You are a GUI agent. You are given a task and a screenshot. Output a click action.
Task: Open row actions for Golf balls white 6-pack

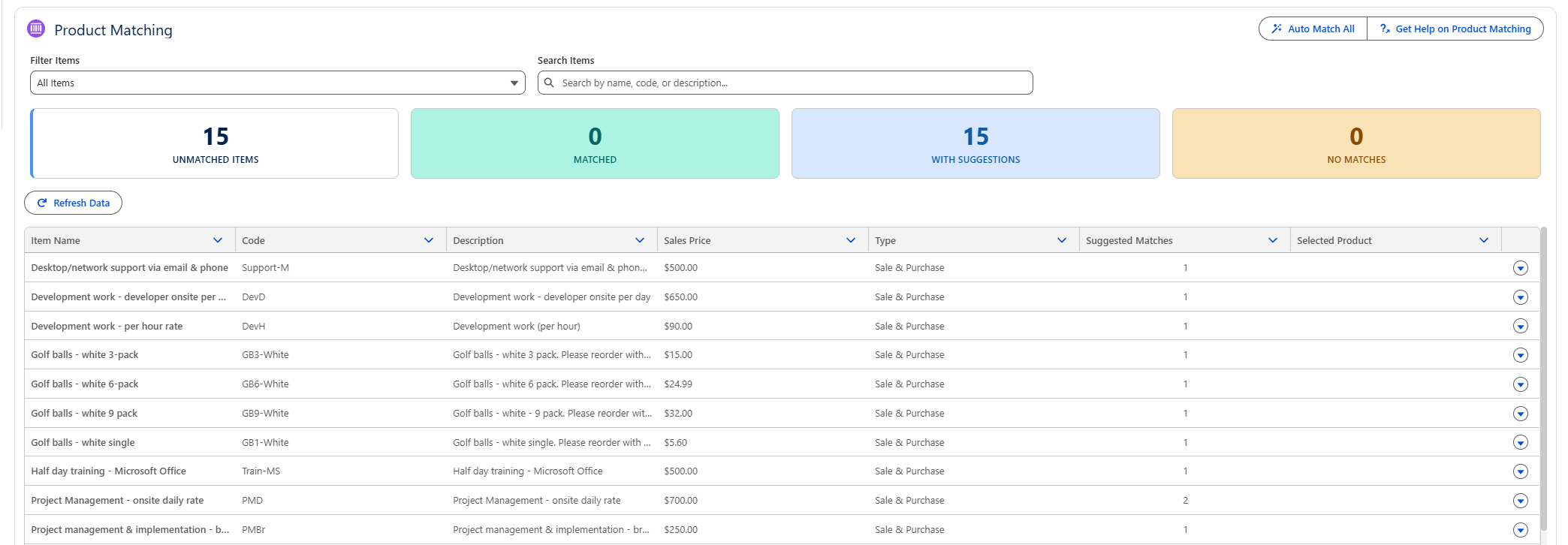tap(1521, 384)
